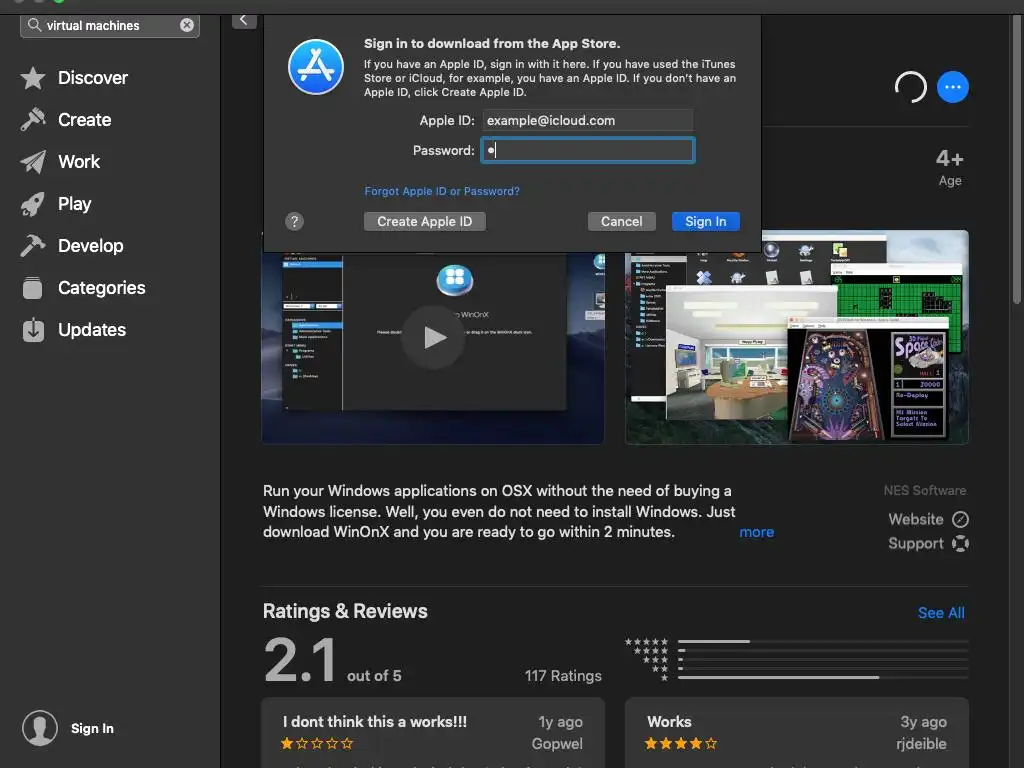Click the Website compass icon

[x=960, y=520]
